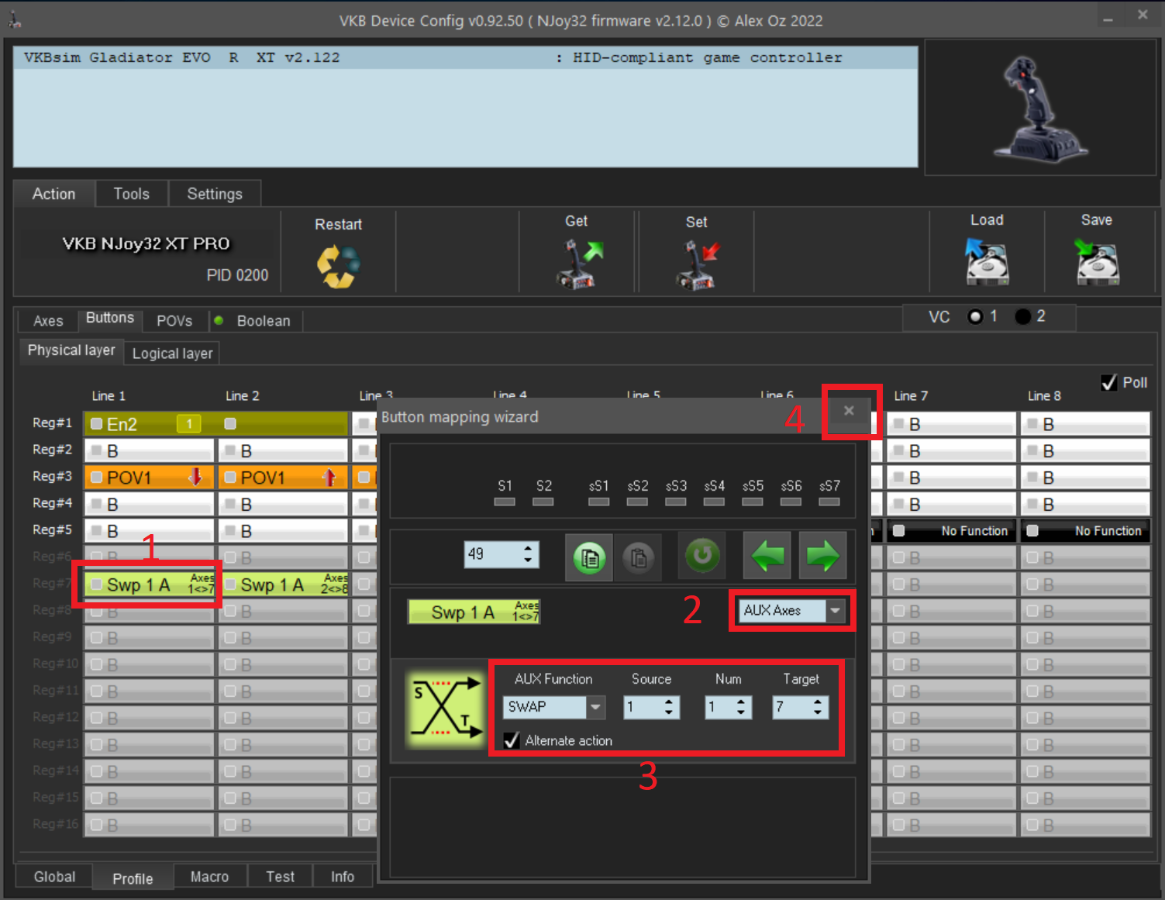This screenshot has width=1165, height=900.
Task: Click the B cell at Reg#2 Line 1
Action: [x=149, y=450]
